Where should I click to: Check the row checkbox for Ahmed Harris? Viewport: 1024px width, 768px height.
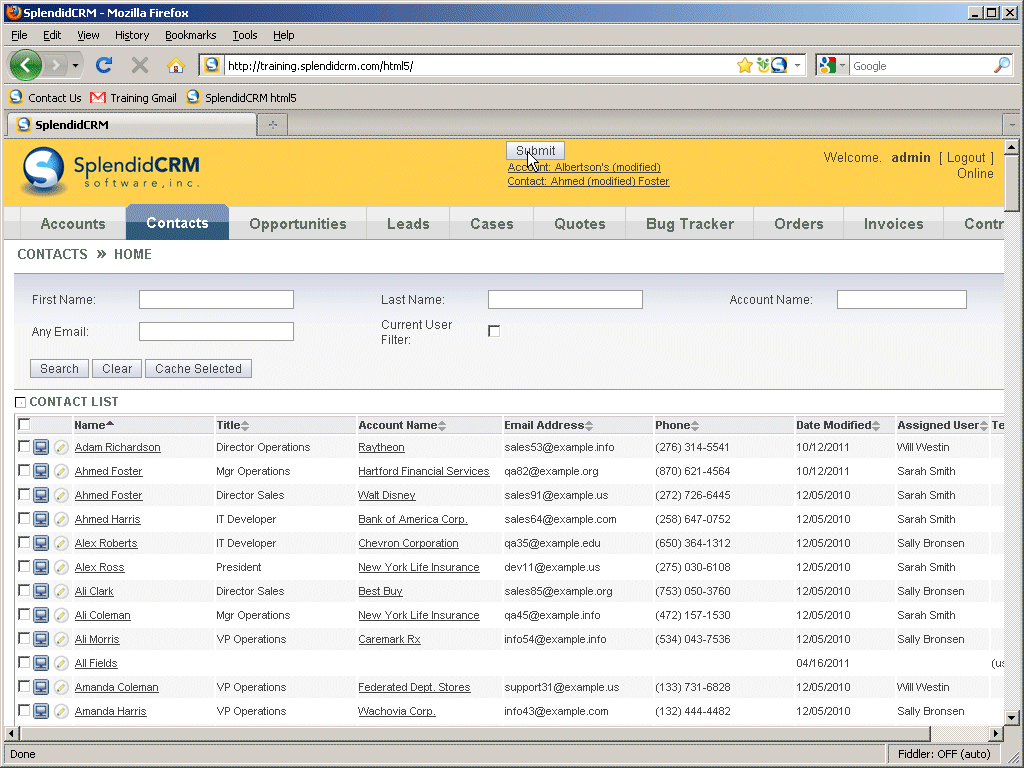click(24, 519)
